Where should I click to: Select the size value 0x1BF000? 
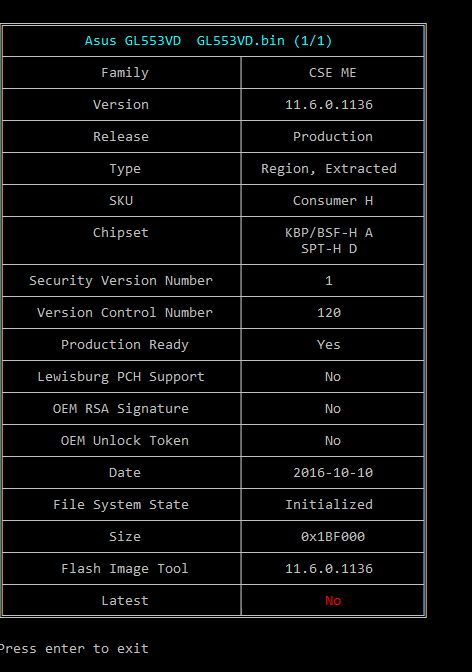click(333, 537)
